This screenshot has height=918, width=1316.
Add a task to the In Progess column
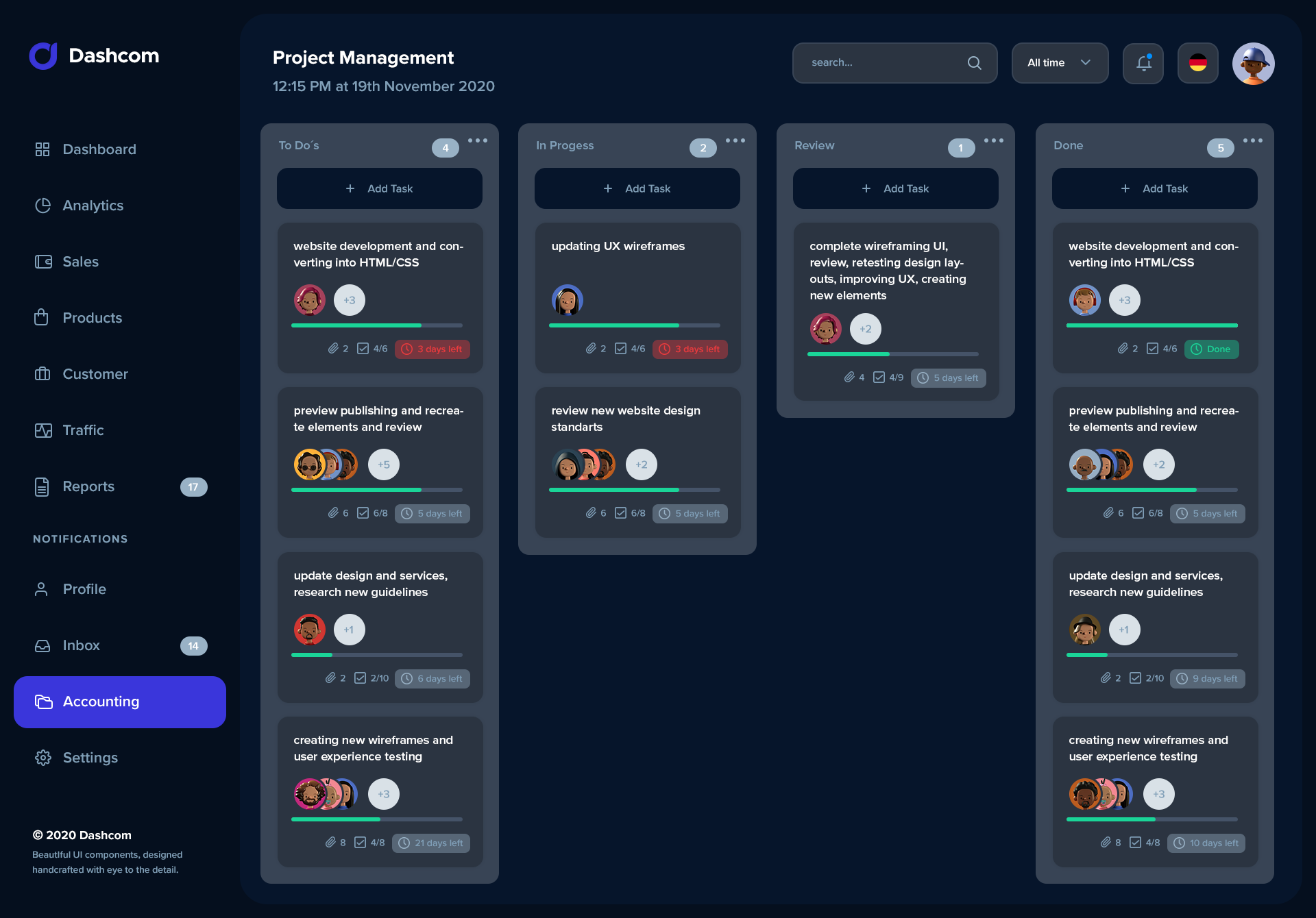click(x=637, y=188)
